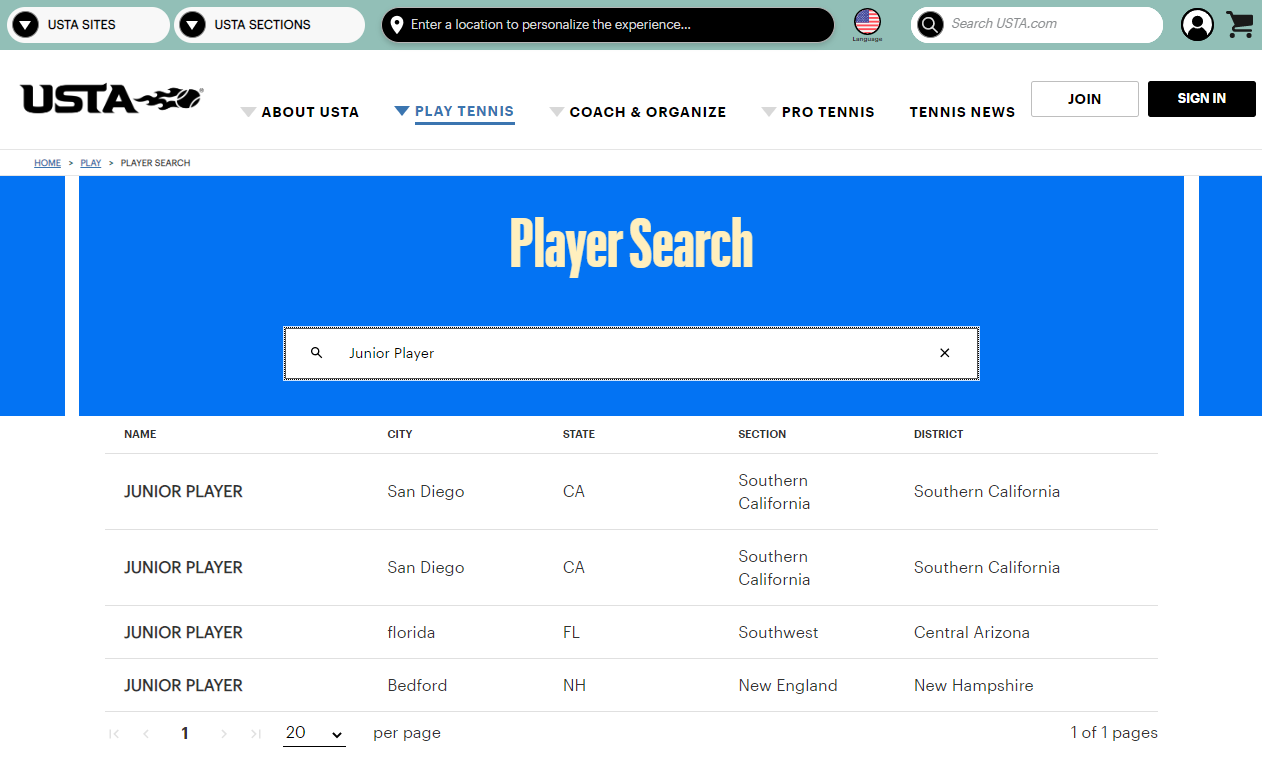Screen dimensions: 1262x757
Task: Expand the USTA SECTIONS dropdown
Action: point(269,24)
